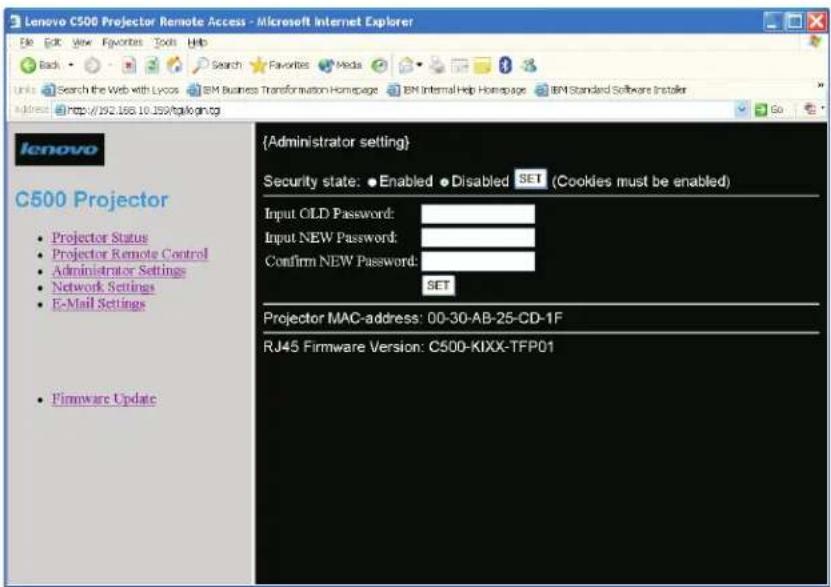Open the Projector Remote Control link
This screenshot has height=587, width=831.
click(x=130, y=254)
